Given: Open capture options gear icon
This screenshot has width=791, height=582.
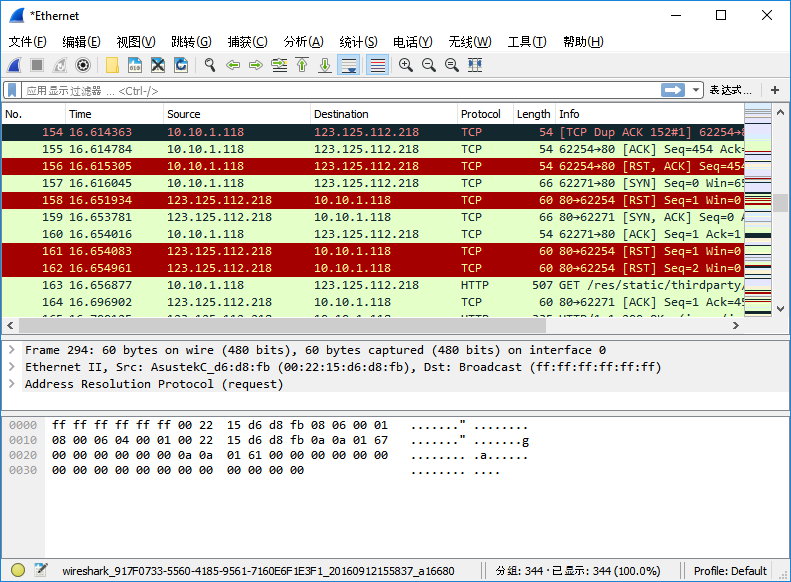Looking at the screenshot, I should click(x=83, y=65).
